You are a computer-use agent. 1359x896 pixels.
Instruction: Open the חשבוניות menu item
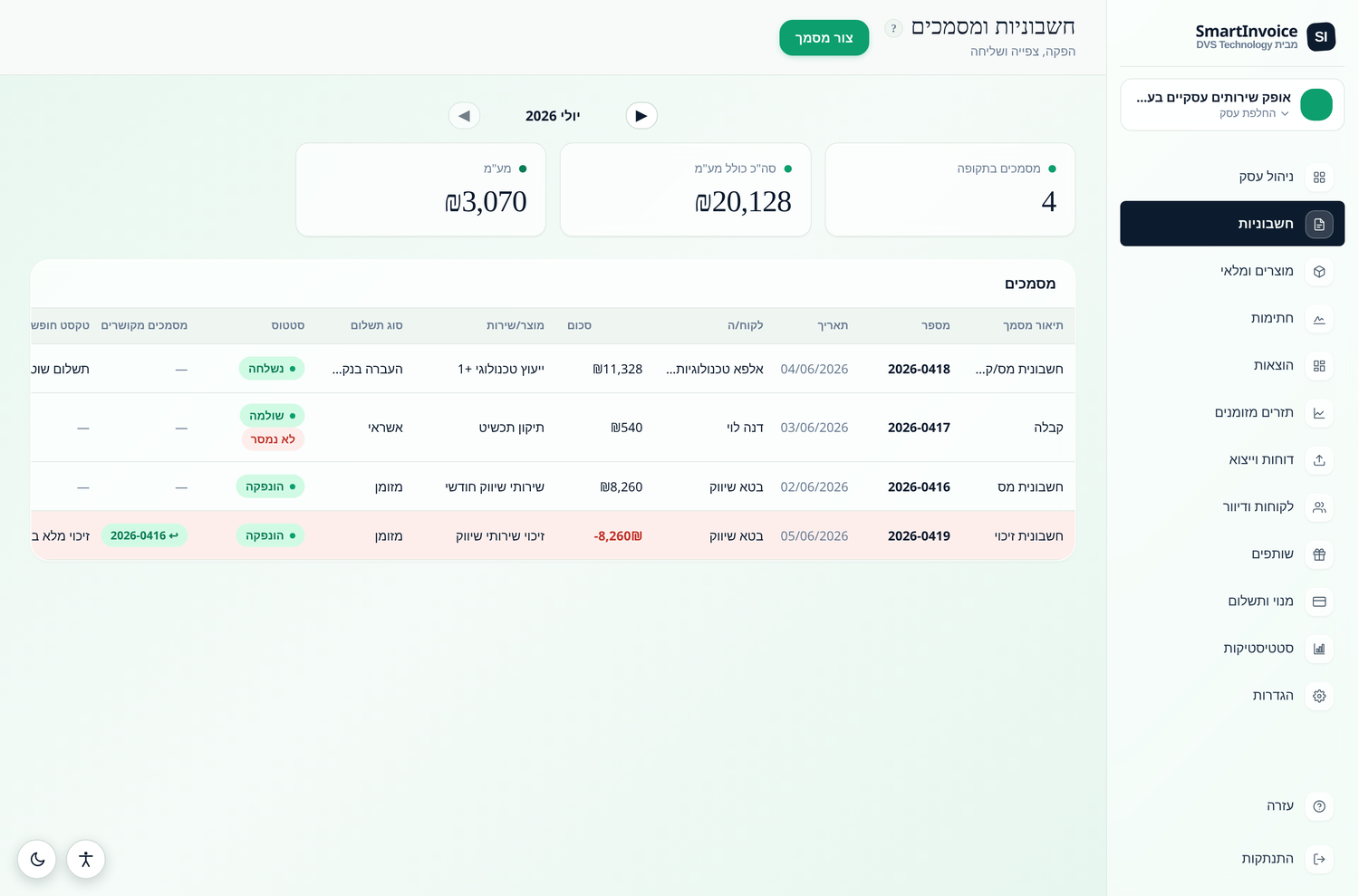click(1232, 224)
